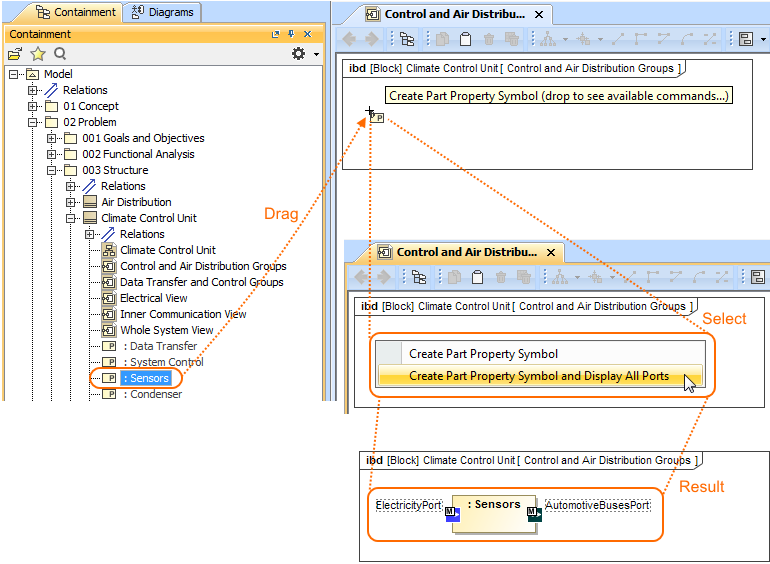The height and width of the screenshot is (564, 770).
Task: Collapse the 003 Structure folder
Action: tap(52, 170)
